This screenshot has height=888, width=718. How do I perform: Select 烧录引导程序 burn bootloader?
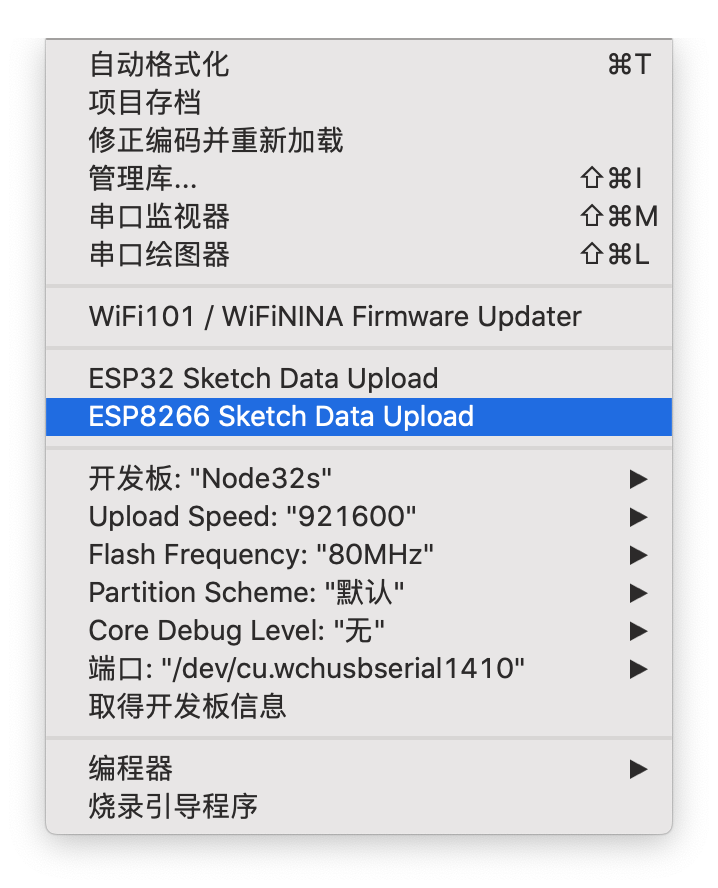(x=358, y=806)
